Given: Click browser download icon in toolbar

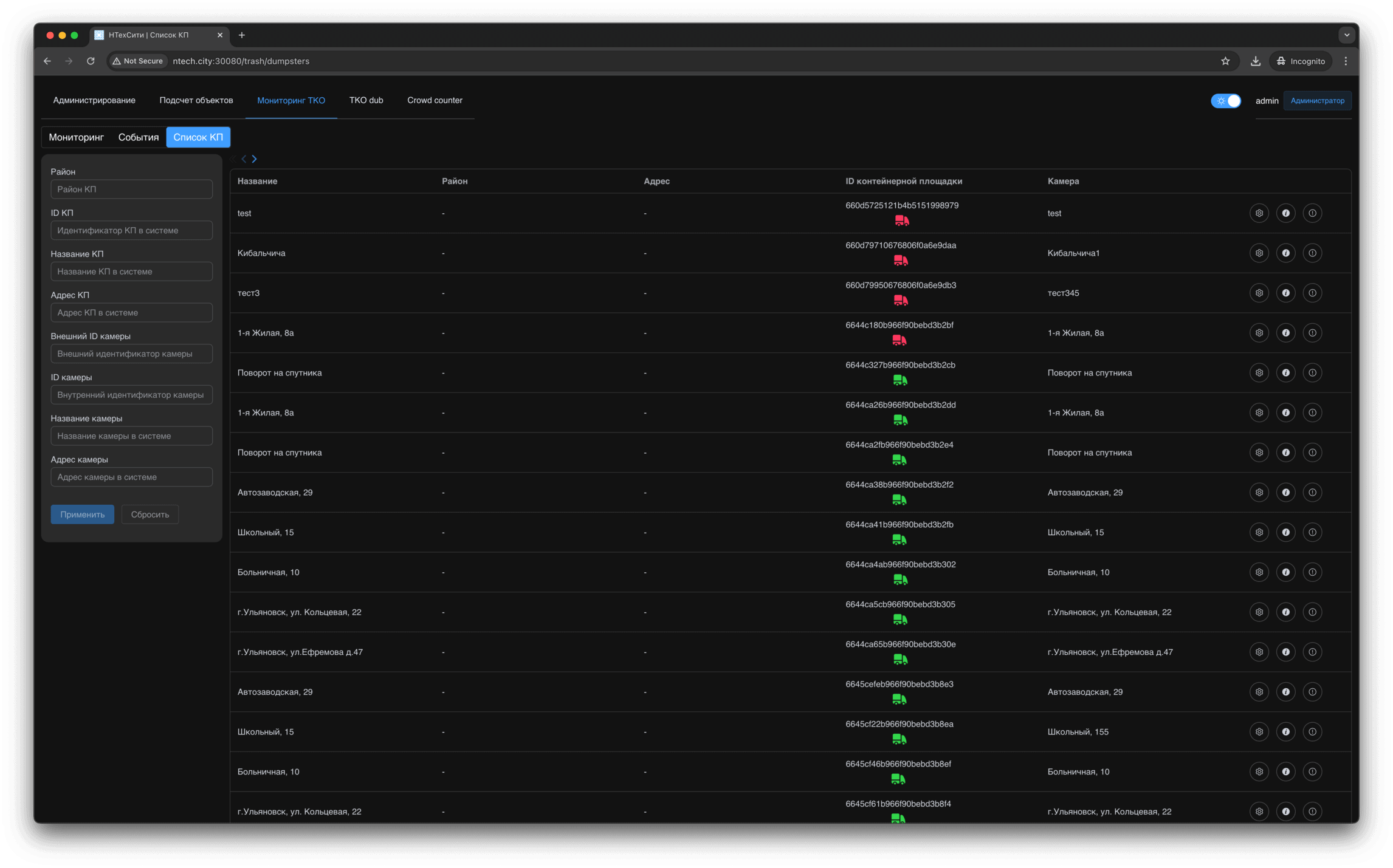Looking at the screenshot, I should tap(1255, 61).
